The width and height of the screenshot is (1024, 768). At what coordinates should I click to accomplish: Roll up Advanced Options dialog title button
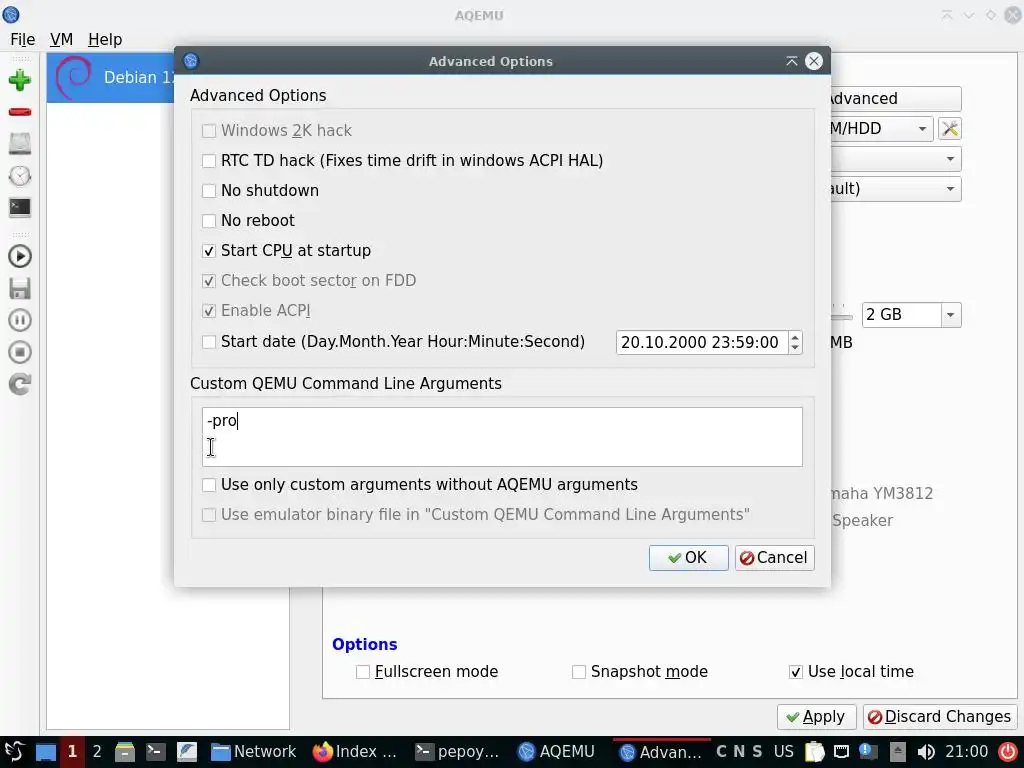(x=792, y=61)
